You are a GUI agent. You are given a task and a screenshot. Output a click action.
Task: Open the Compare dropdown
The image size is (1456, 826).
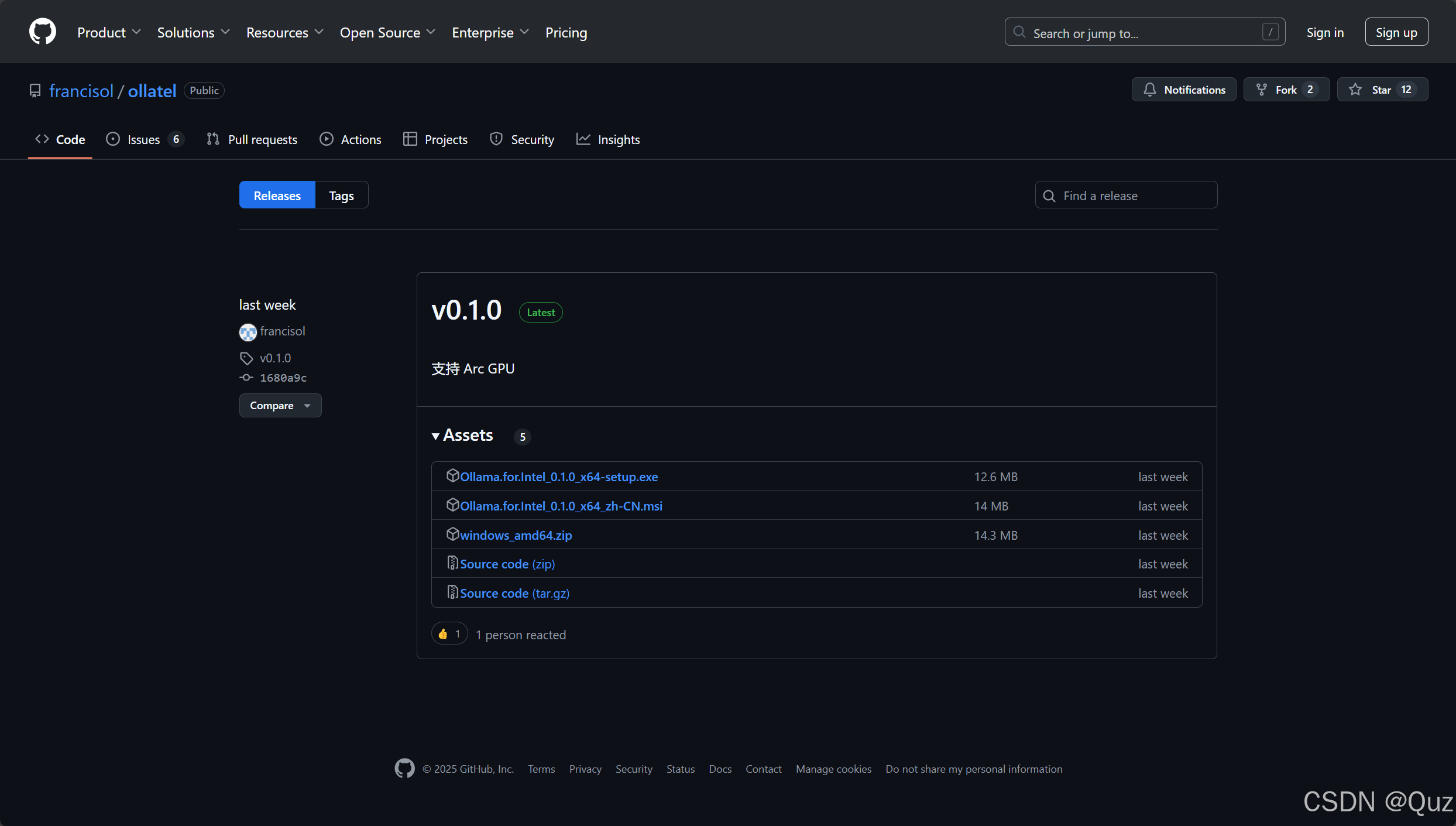280,406
